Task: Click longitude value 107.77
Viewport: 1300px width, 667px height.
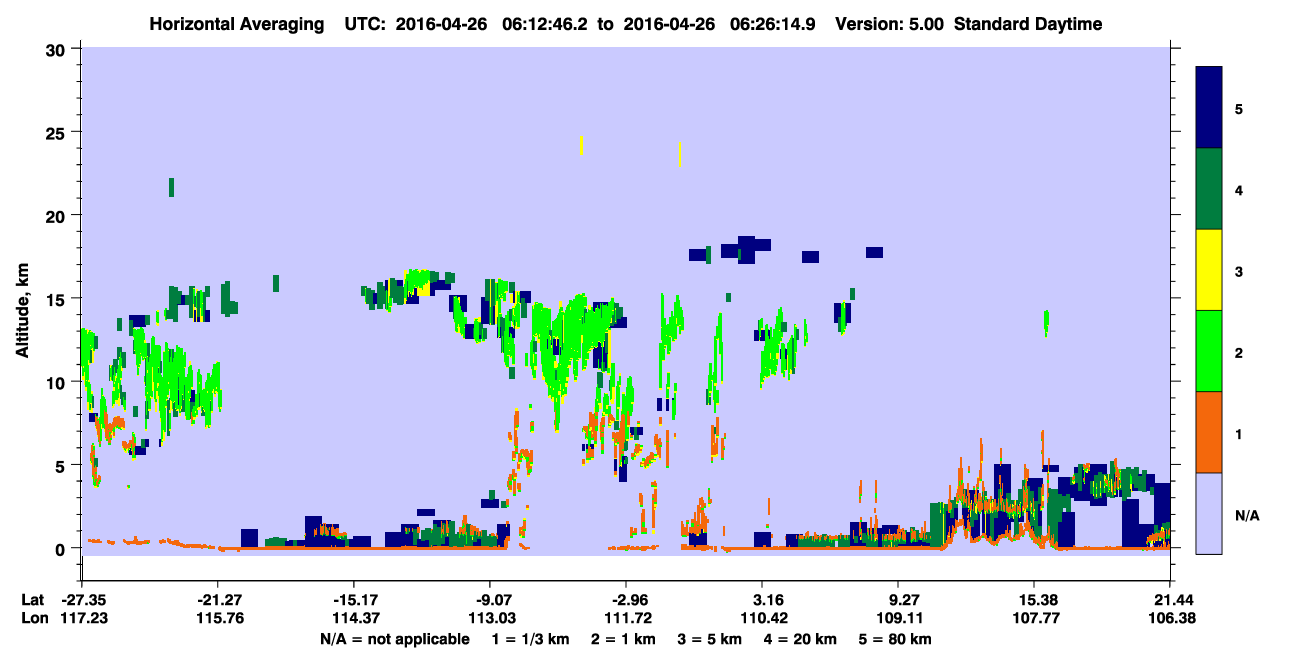Action: (1035, 618)
